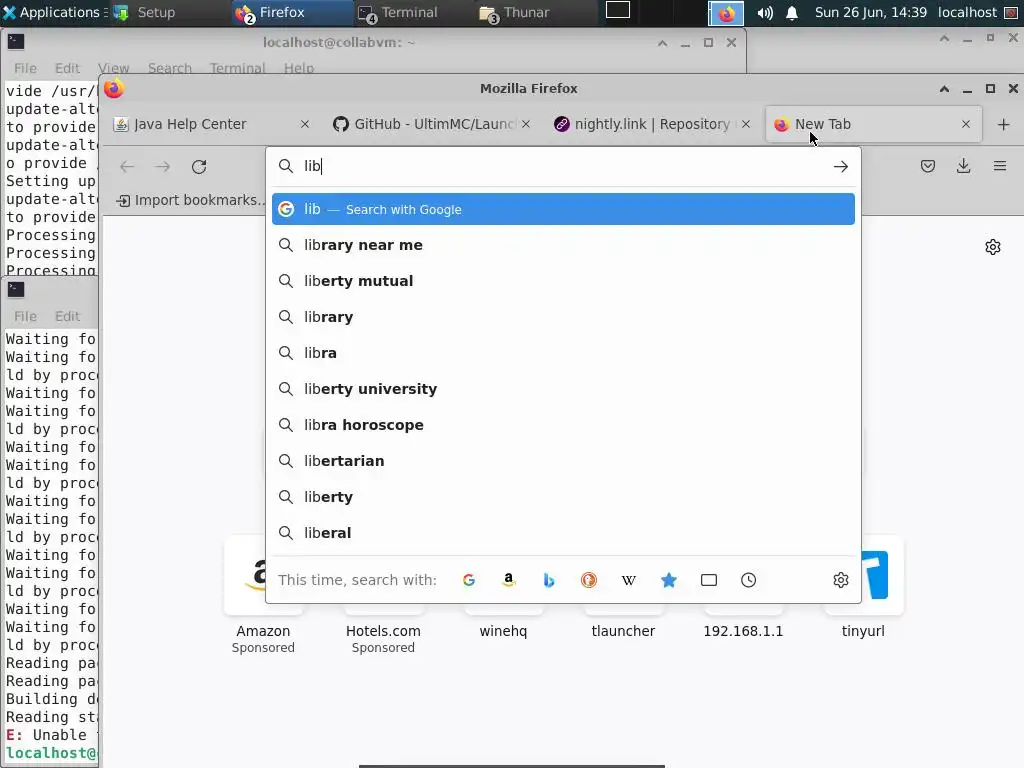Screen dimensions: 1024x768
Task: Select 'lib — Search with Google' row
Action: point(563,209)
